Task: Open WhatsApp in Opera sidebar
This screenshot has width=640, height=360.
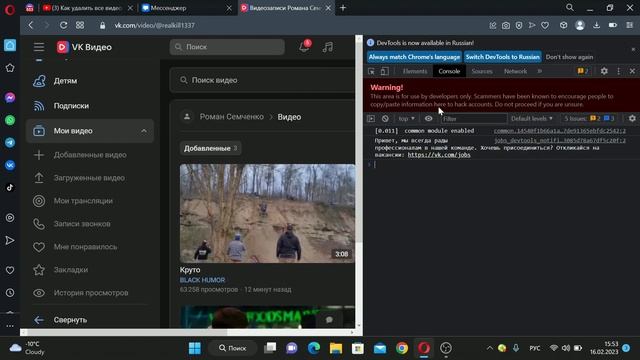Action: [x=10, y=120]
